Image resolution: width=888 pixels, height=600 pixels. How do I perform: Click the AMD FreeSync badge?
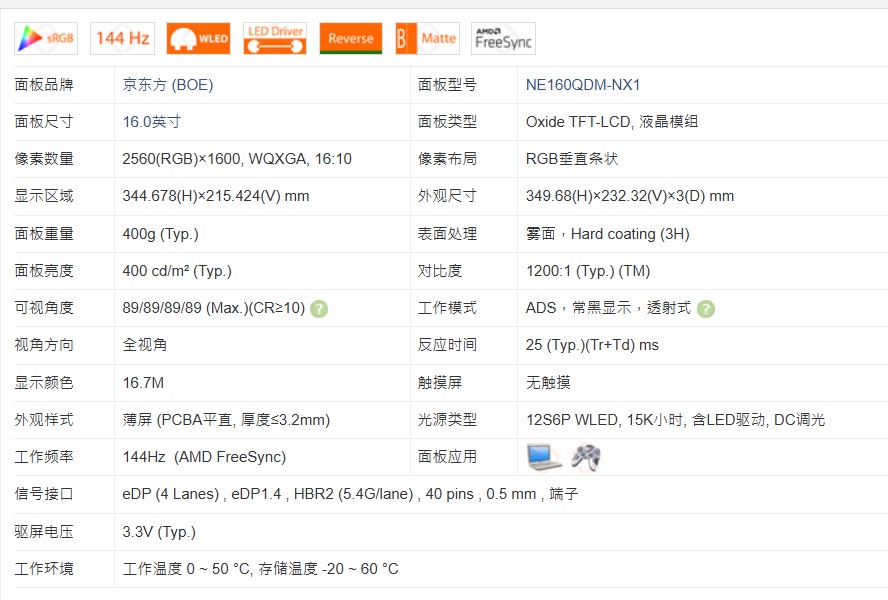[503, 39]
